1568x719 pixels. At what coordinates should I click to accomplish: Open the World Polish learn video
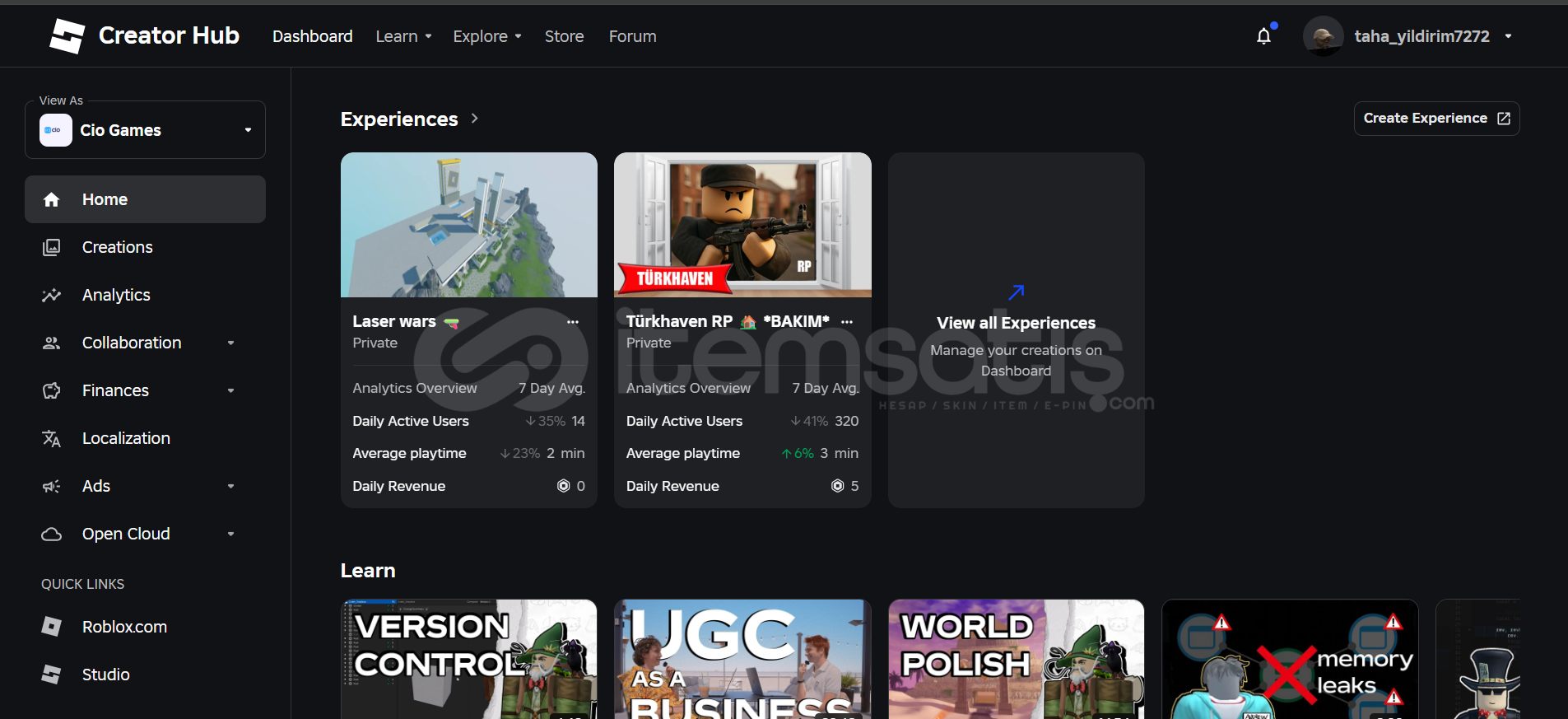(x=1017, y=659)
